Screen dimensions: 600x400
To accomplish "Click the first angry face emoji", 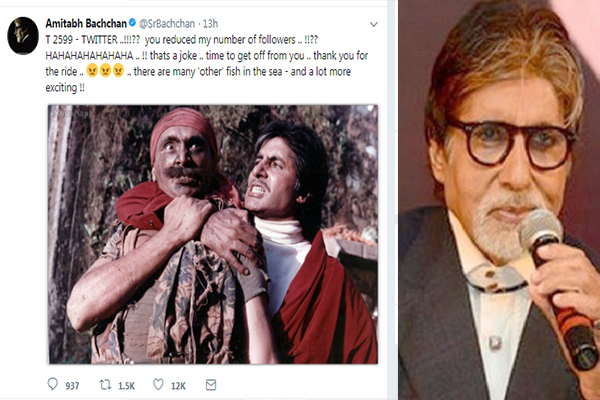I will point(92,71).
